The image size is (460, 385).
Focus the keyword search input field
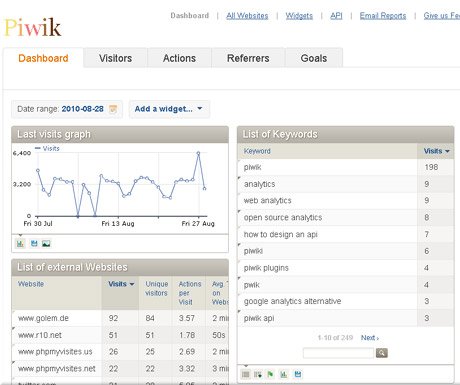[338, 353]
